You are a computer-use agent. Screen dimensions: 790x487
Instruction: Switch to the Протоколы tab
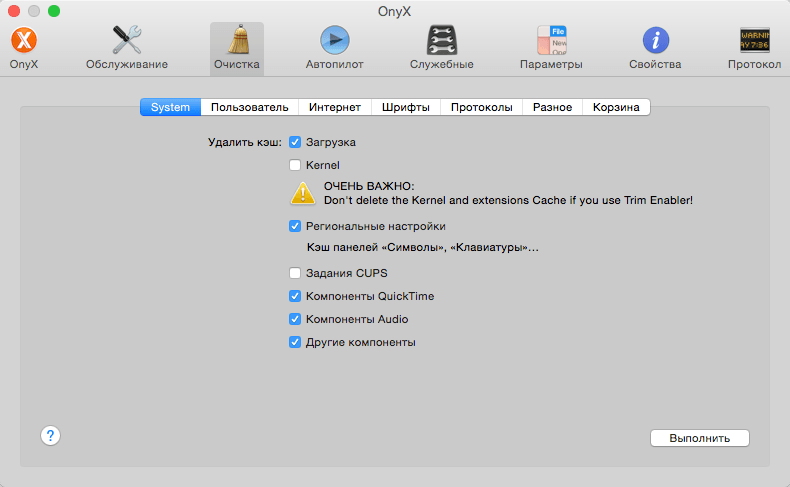482,107
